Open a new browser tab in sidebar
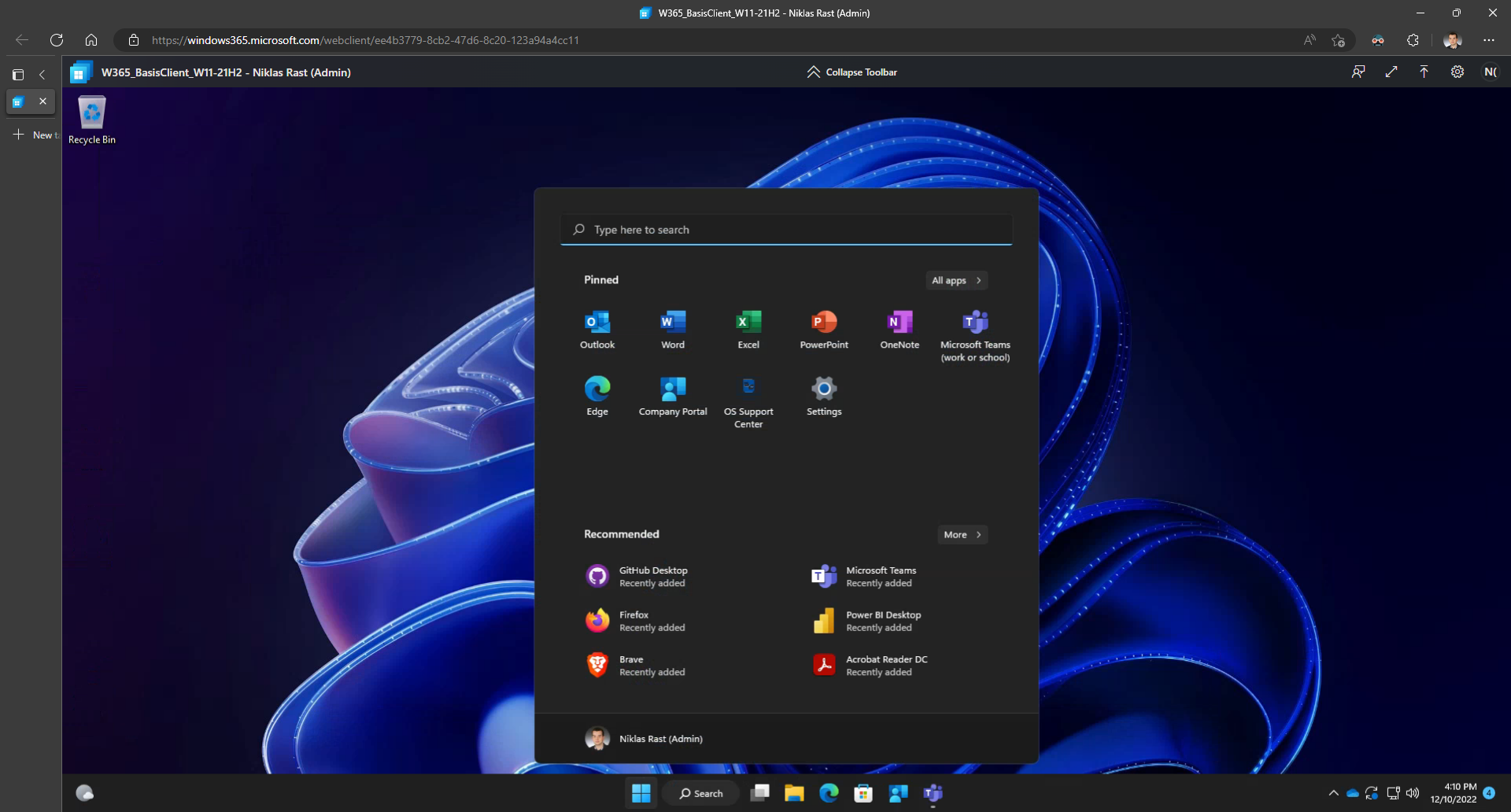Image resolution: width=1511 pixels, height=812 pixels. pos(34,135)
